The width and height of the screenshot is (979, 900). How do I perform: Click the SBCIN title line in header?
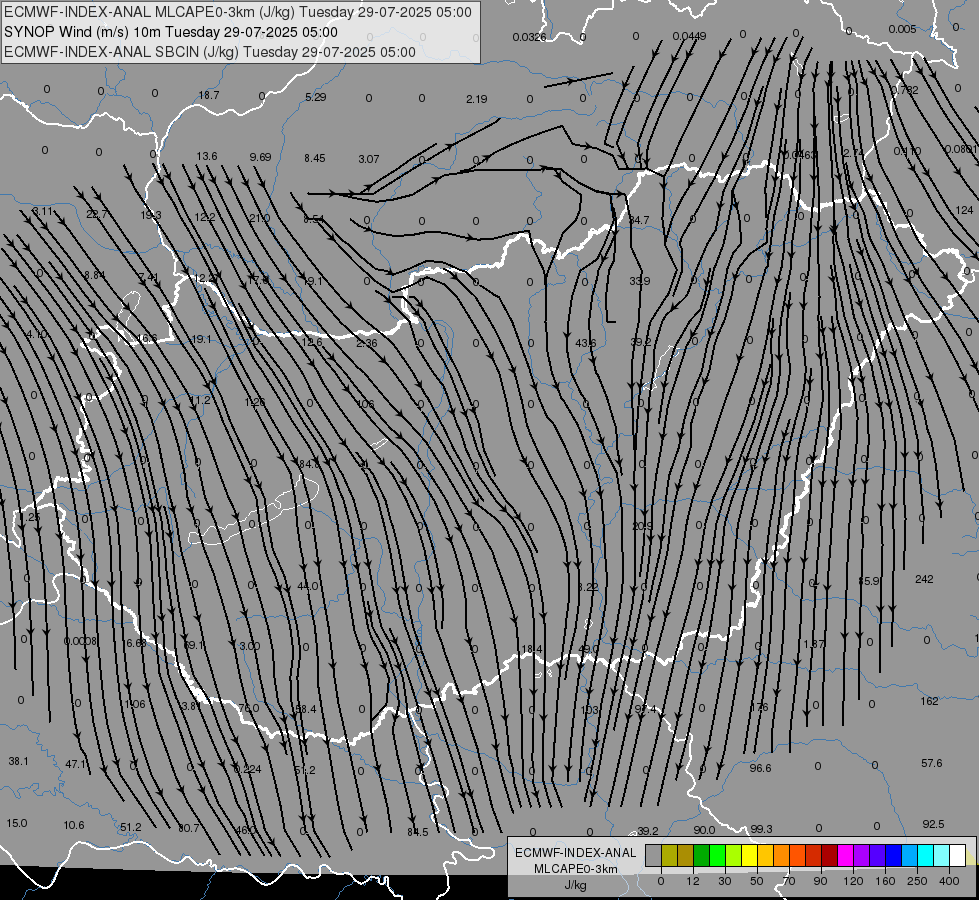point(210,52)
